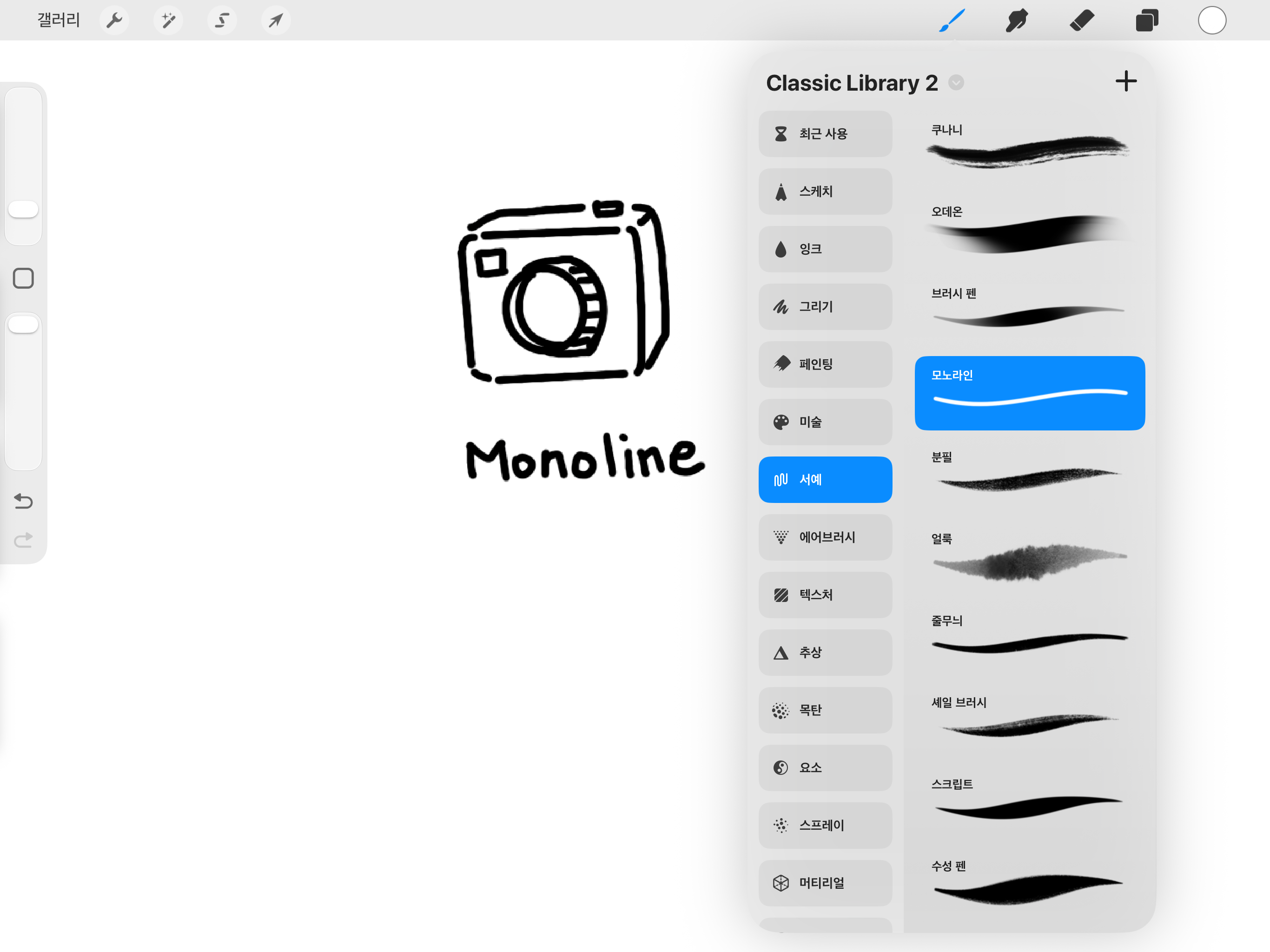1270x952 pixels.
Task: Switch to the 에어브러시 brush category
Action: [825, 537]
